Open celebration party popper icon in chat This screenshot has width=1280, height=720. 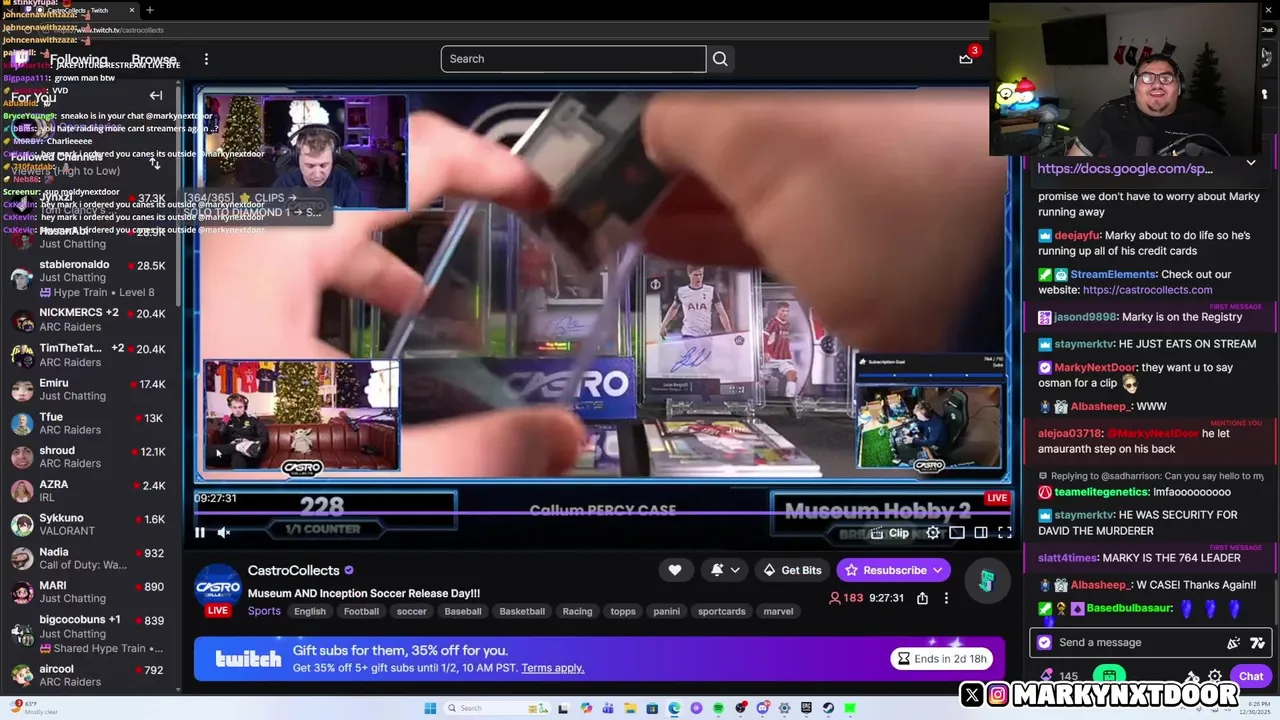coord(1233,643)
